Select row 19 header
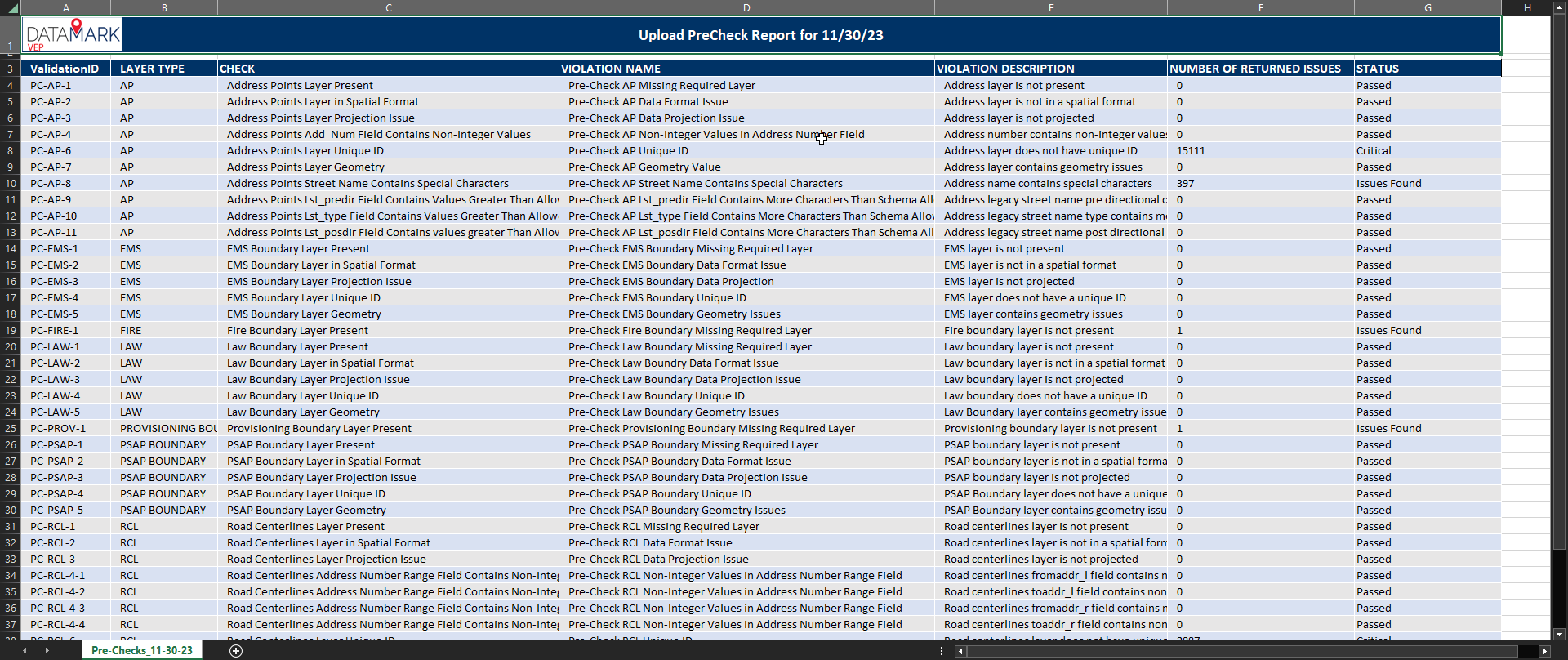This screenshot has height=660, width=1568. (x=11, y=330)
